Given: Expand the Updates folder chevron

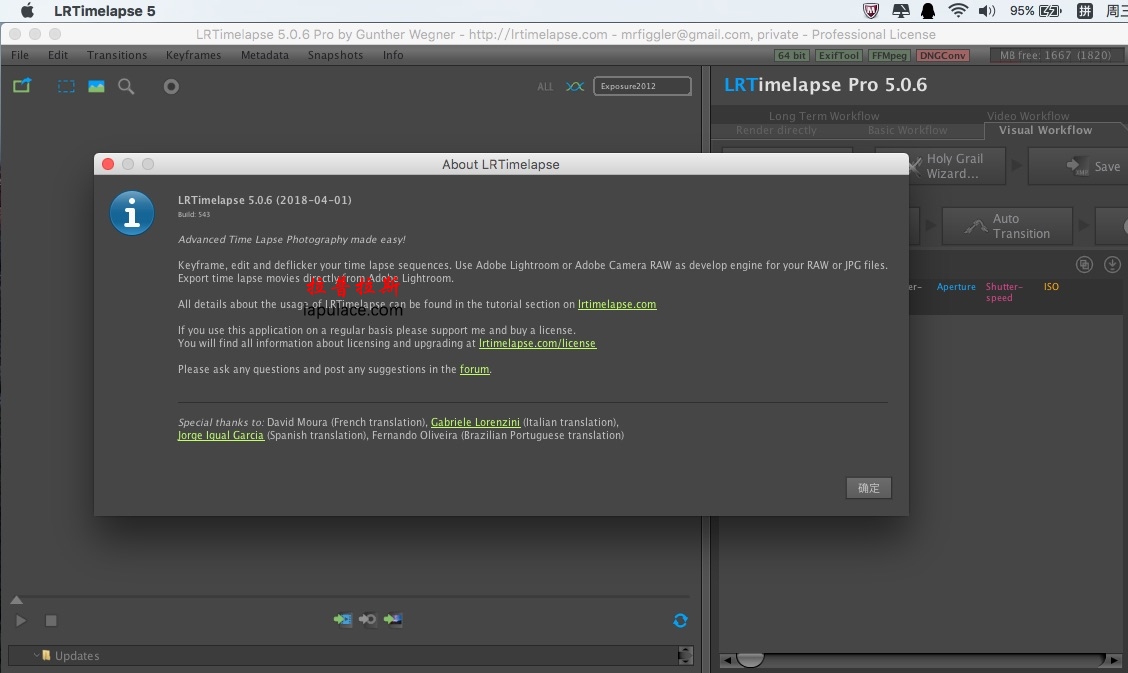Looking at the screenshot, I should (36, 655).
